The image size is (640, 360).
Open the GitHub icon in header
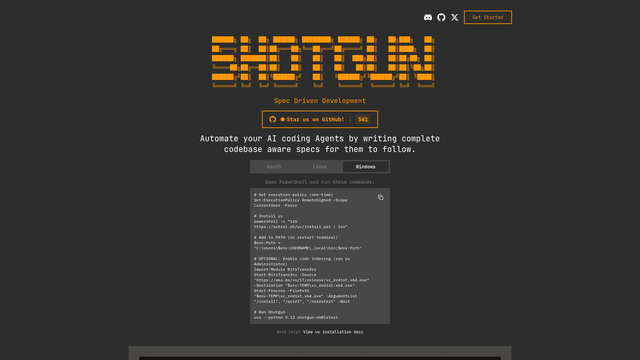pos(441,17)
